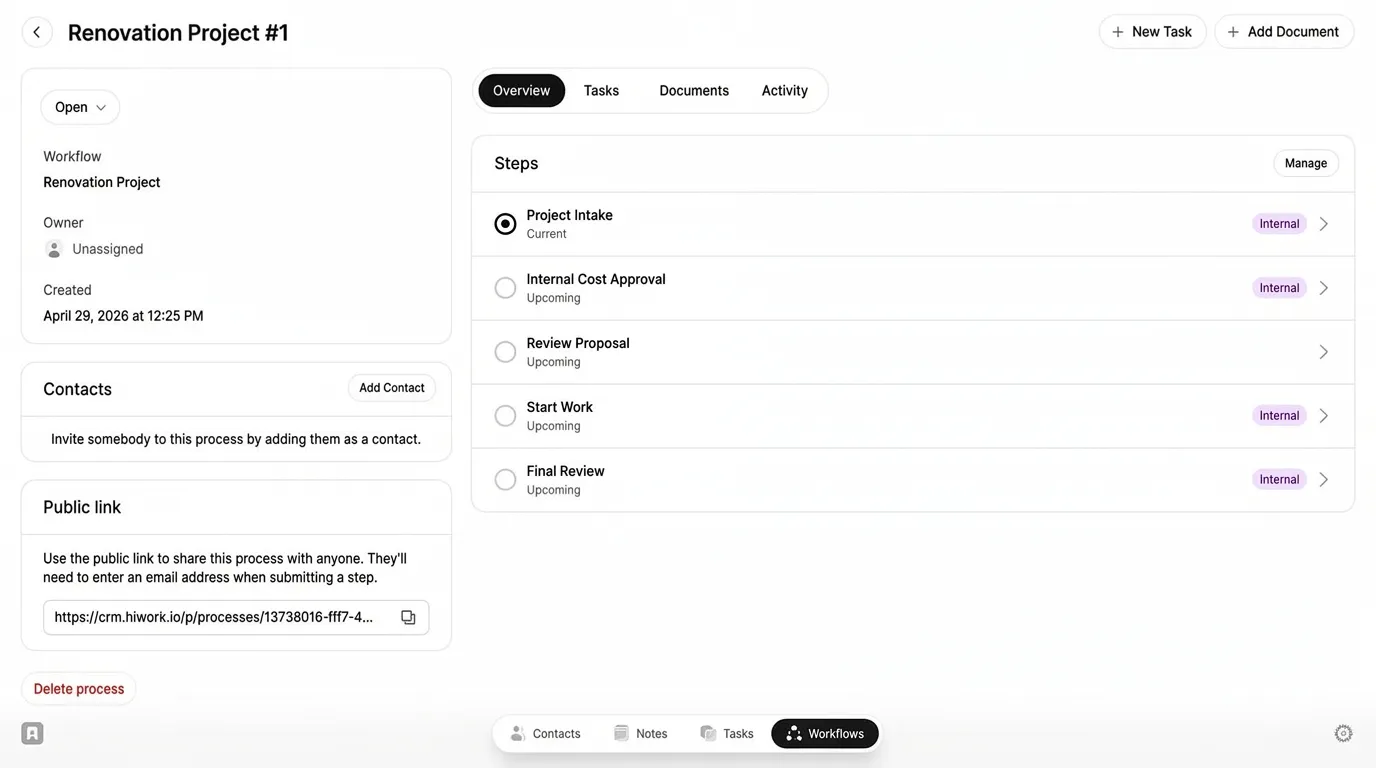Viewport: 1376px width, 768px height.
Task: Go to Tasks in bottom navigation
Action: tap(727, 733)
